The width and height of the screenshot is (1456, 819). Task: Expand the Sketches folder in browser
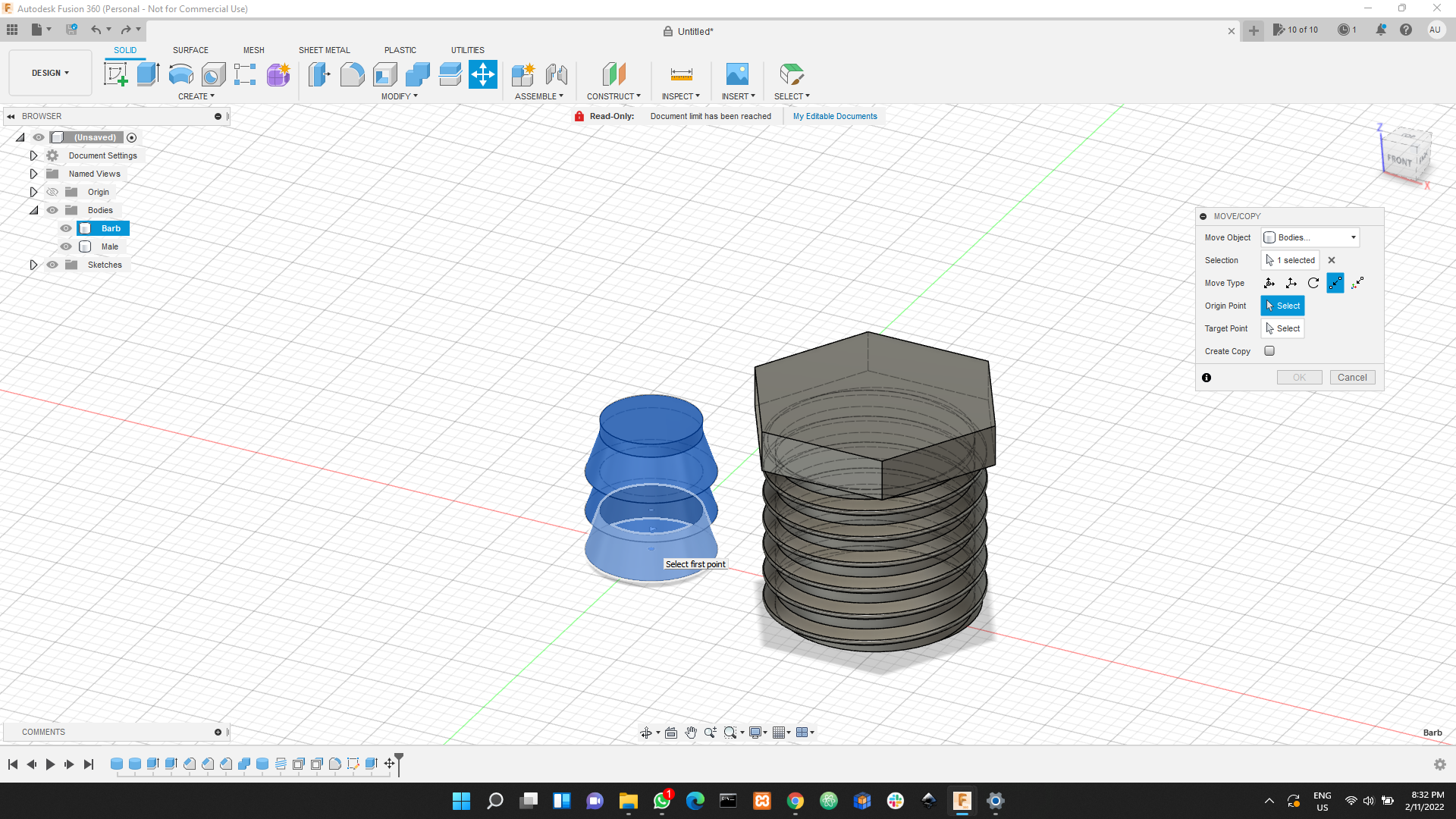[x=33, y=265]
